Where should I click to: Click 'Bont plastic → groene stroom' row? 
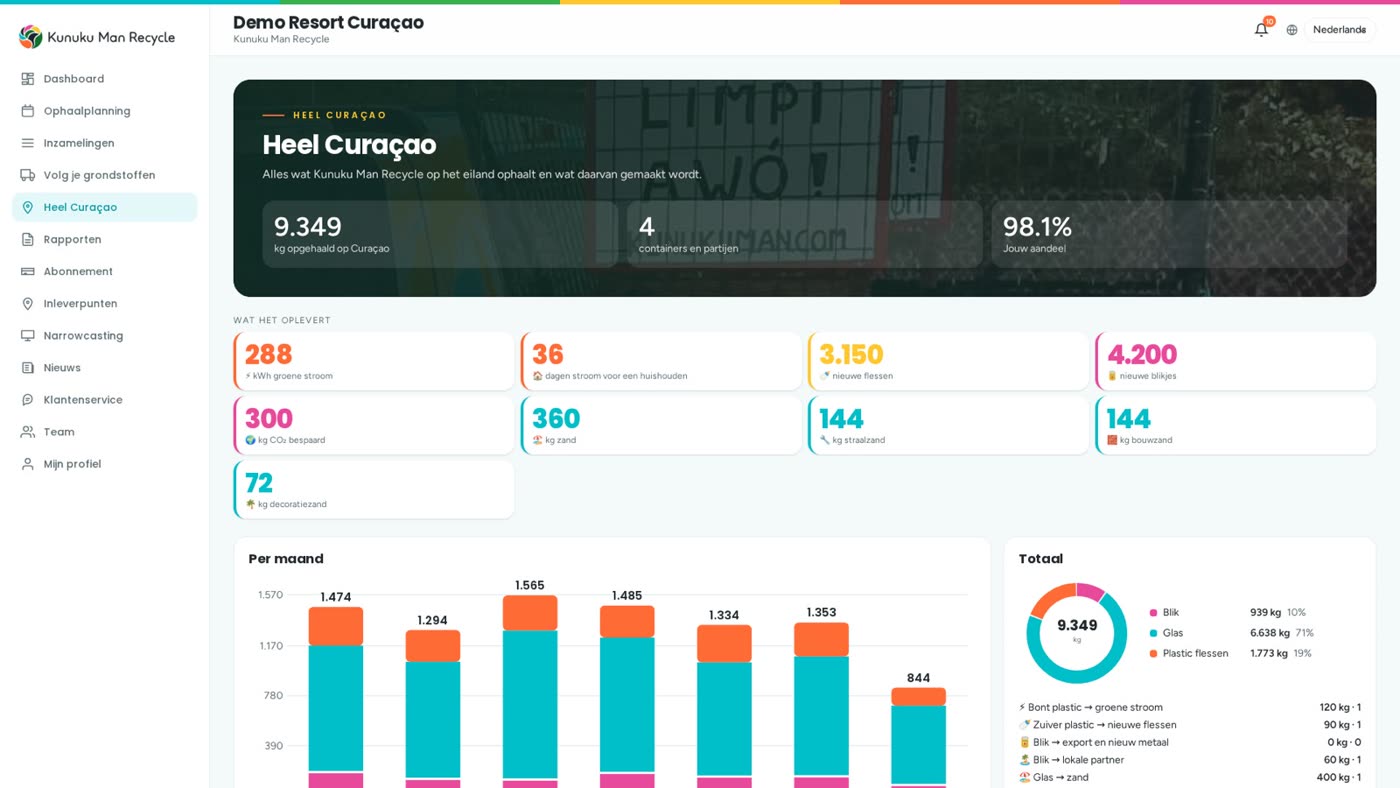point(1190,707)
